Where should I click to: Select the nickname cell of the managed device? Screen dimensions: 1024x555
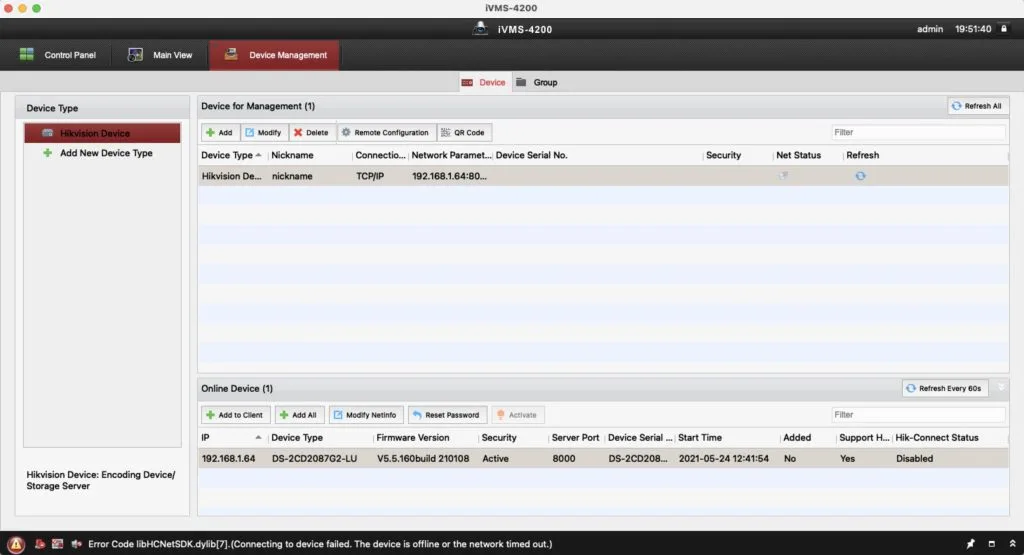click(x=292, y=176)
